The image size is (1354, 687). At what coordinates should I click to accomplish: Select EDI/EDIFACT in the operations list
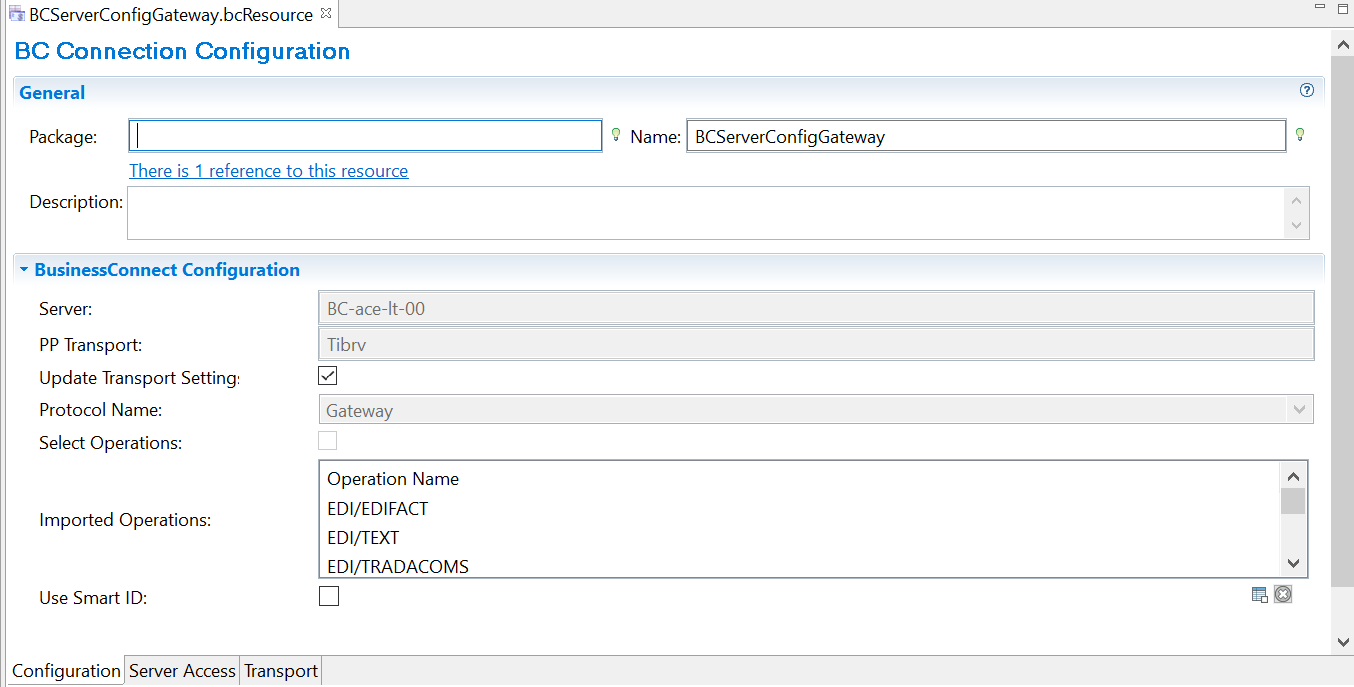378,509
